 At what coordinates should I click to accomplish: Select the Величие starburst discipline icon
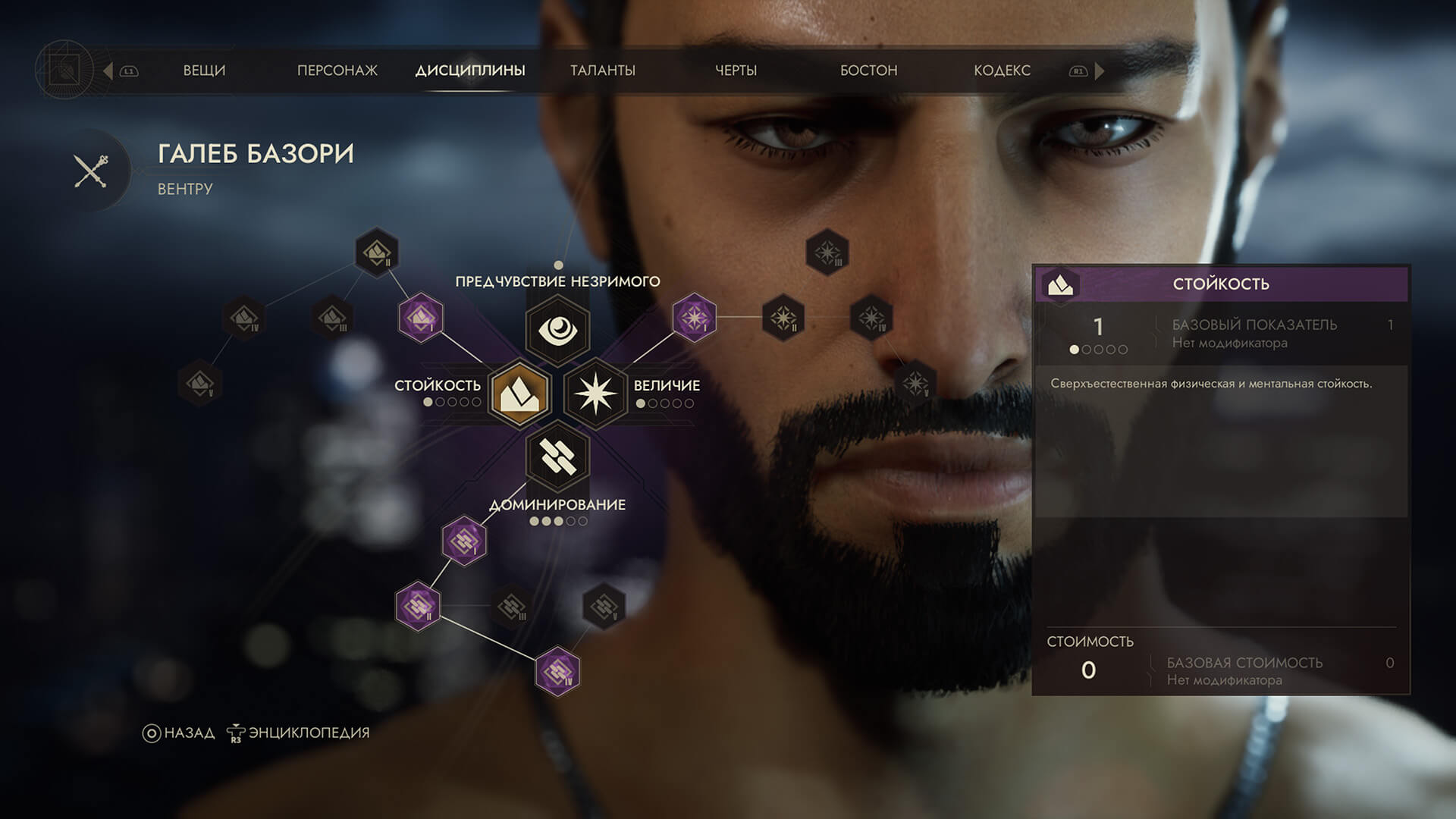click(596, 394)
